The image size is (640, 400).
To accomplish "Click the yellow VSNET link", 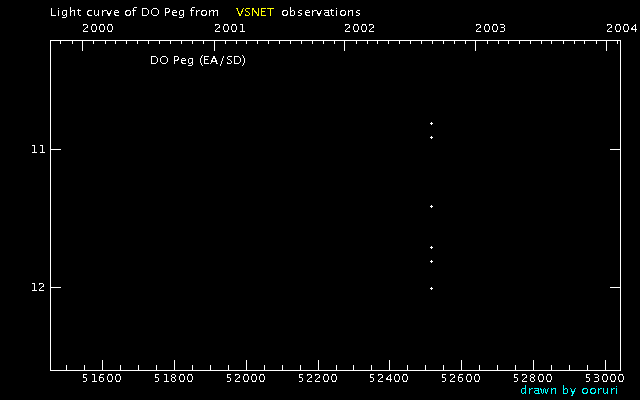I will click(x=255, y=12).
